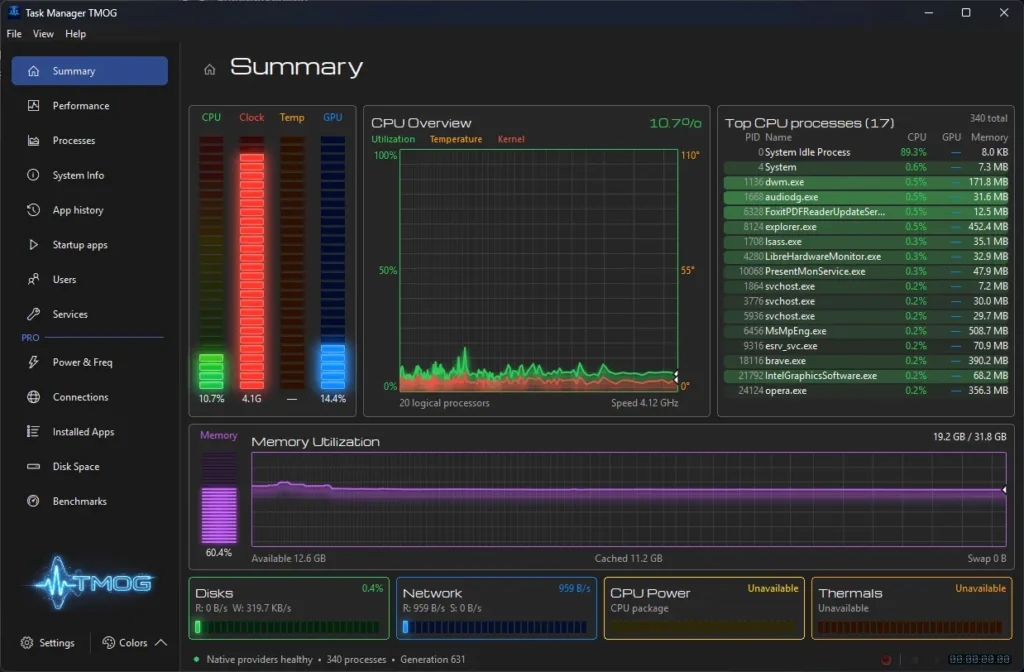Open the Summary page in the sidebar
Viewport: 1024px width, 672px height.
89,71
